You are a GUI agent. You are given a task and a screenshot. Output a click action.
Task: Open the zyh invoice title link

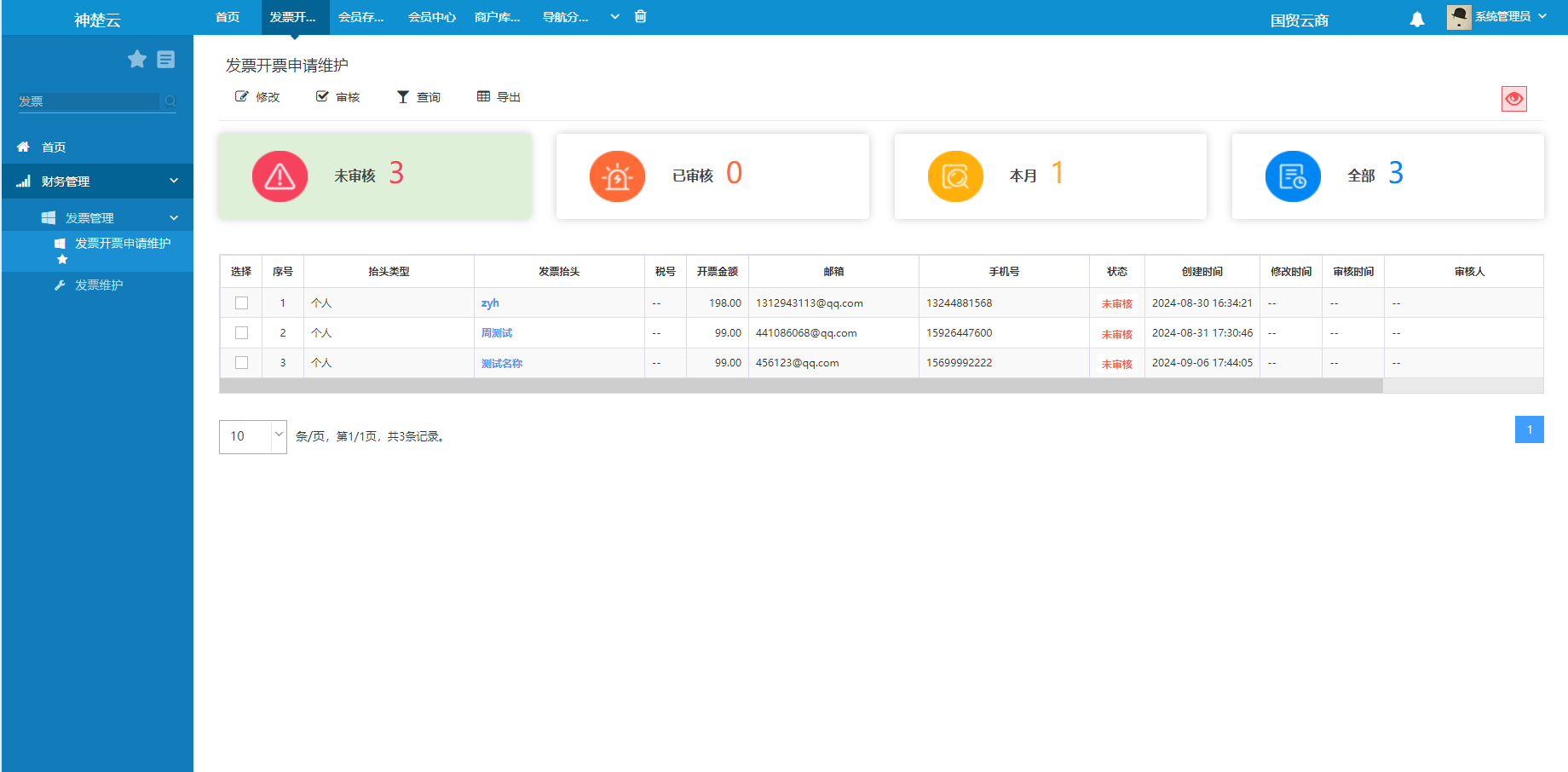pyautogui.click(x=490, y=302)
